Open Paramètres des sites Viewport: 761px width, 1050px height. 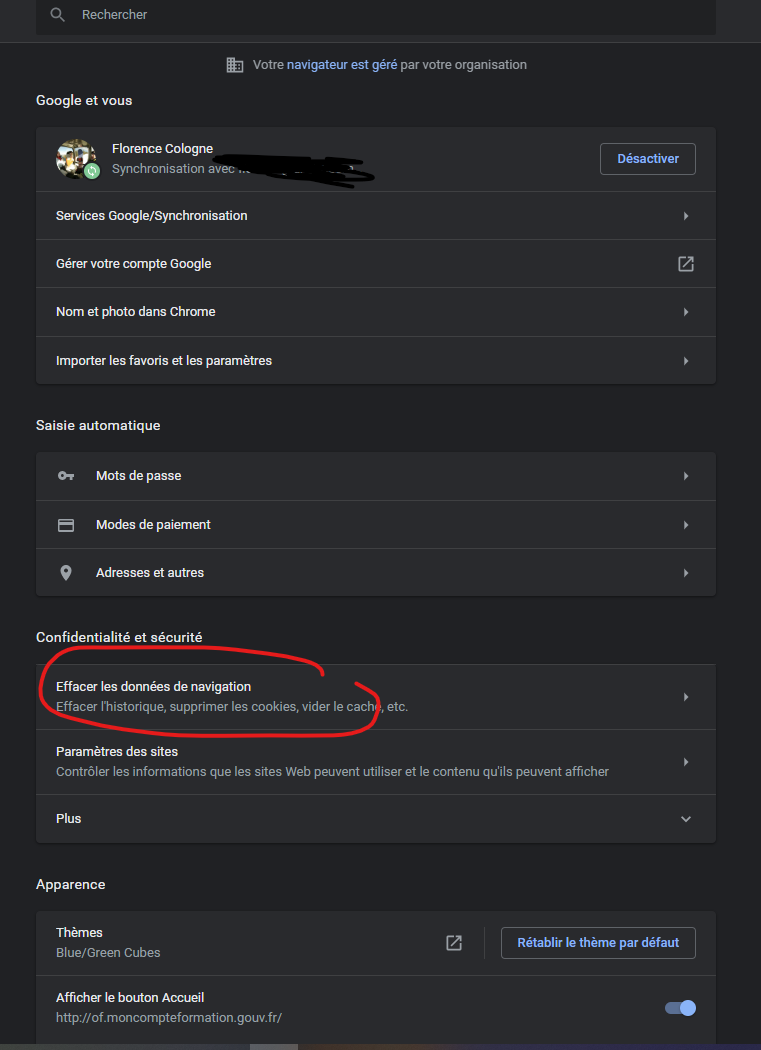coord(376,762)
